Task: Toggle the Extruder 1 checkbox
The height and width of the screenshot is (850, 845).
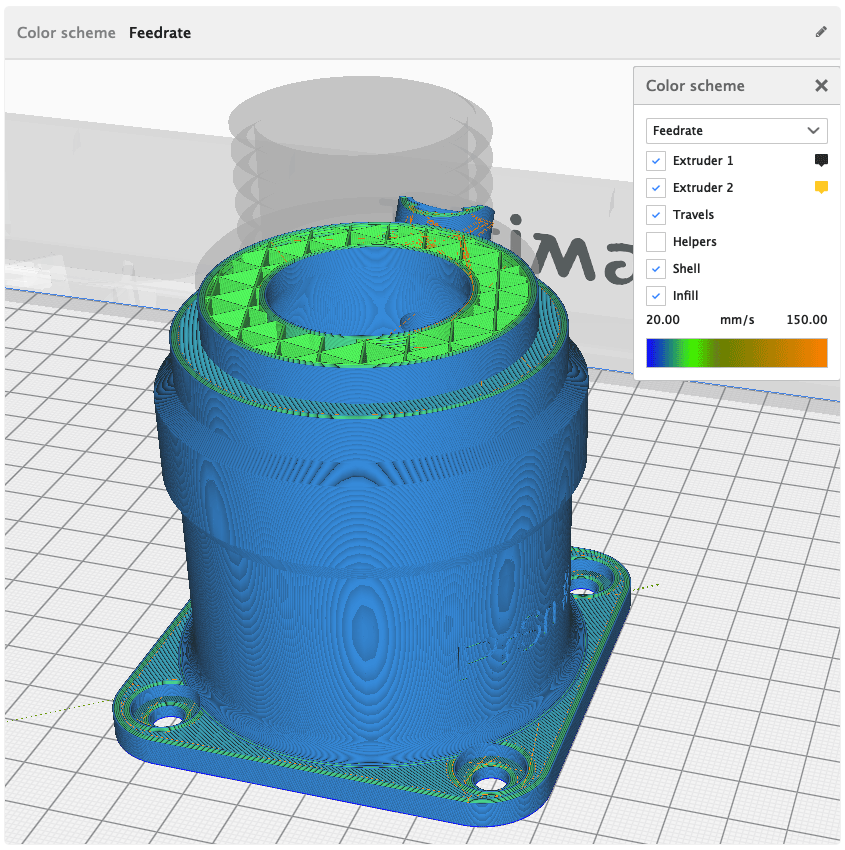Action: [x=656, y=161]
